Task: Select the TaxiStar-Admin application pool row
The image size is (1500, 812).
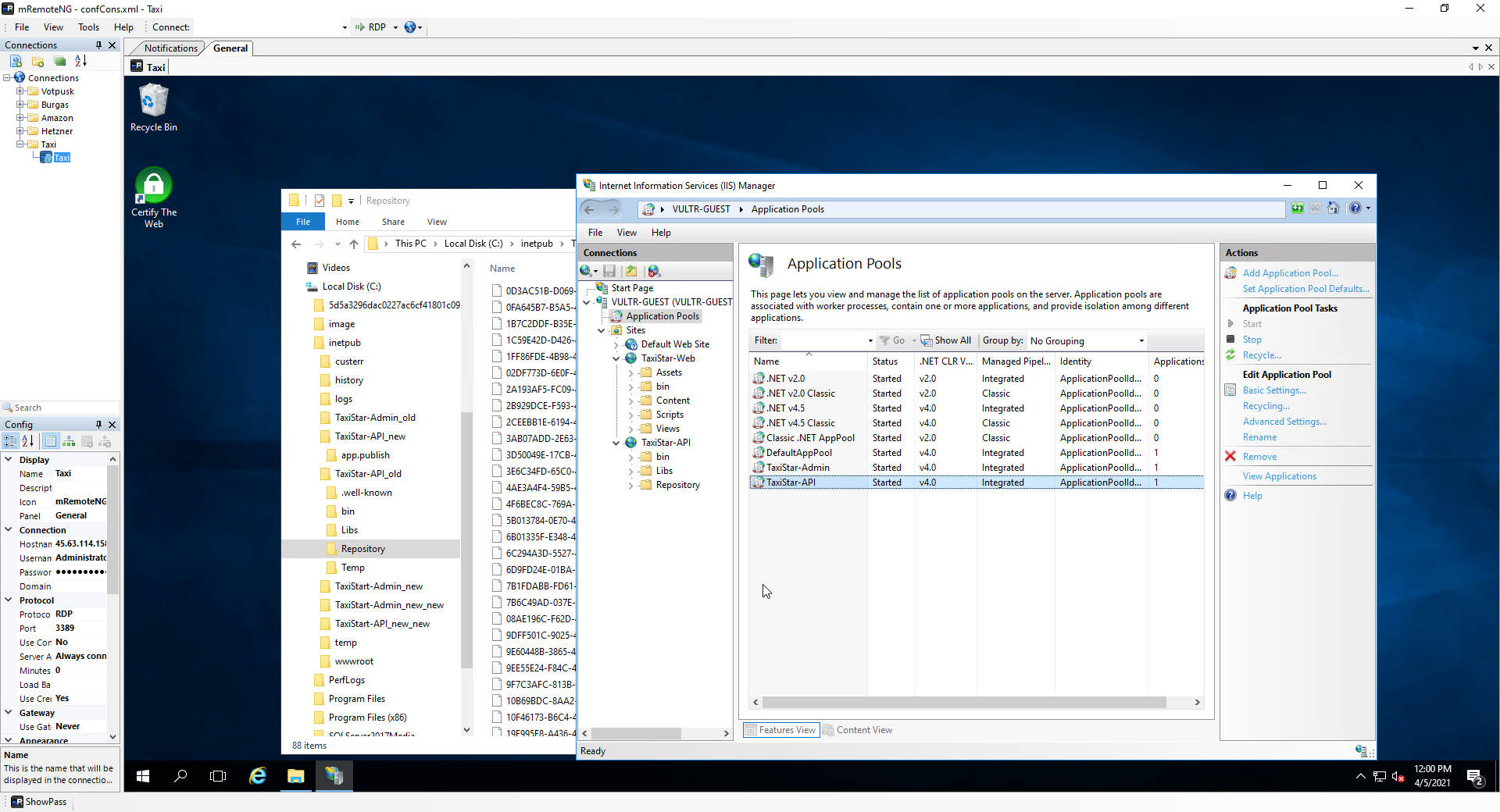Action: 977,468
